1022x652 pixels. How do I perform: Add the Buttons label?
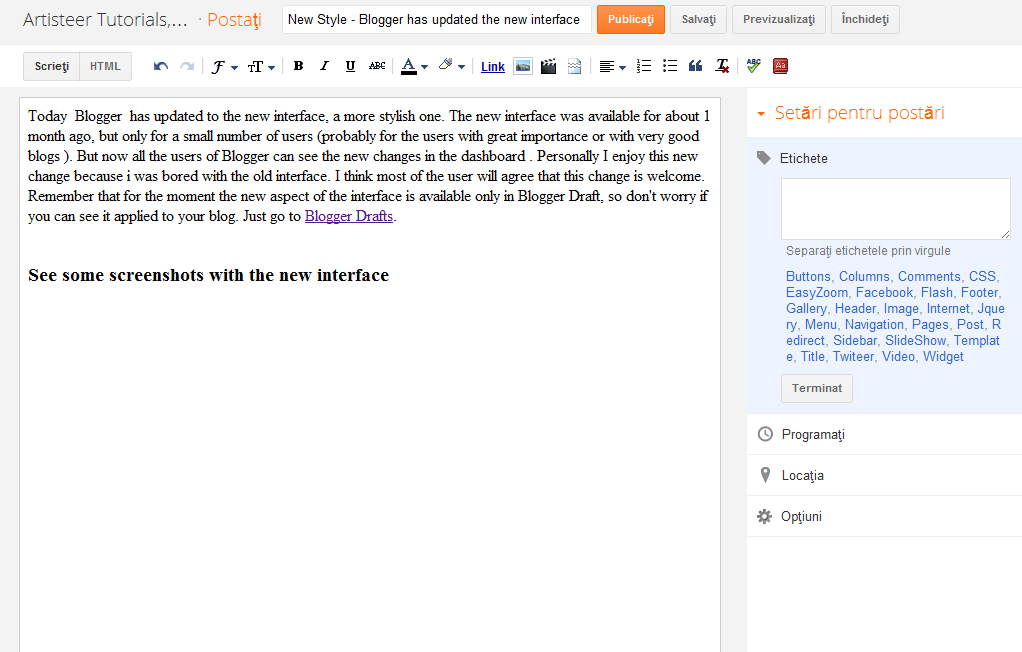[x=808, y=276]
